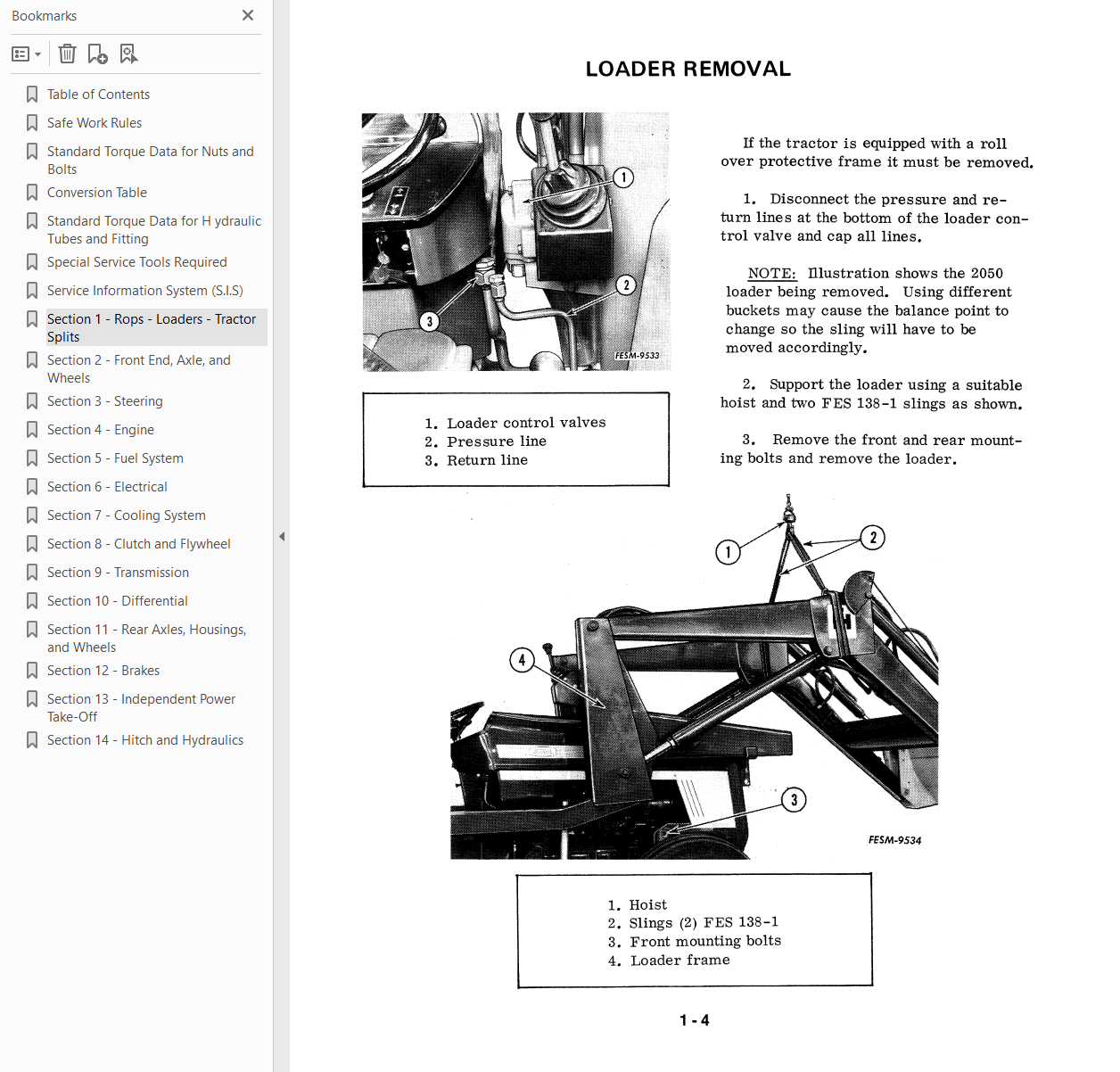Open Section 5 - Fuel System bookmark
Viewport: 1120px width, 1072px height.
(115, 458)
